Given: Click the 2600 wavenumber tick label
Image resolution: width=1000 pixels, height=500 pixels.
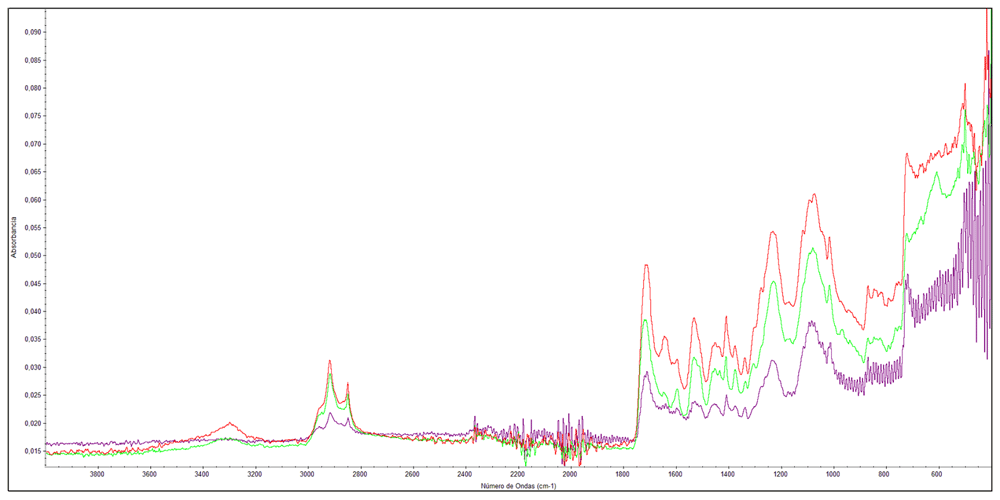Looking at the screenshot, I should 412,475.
